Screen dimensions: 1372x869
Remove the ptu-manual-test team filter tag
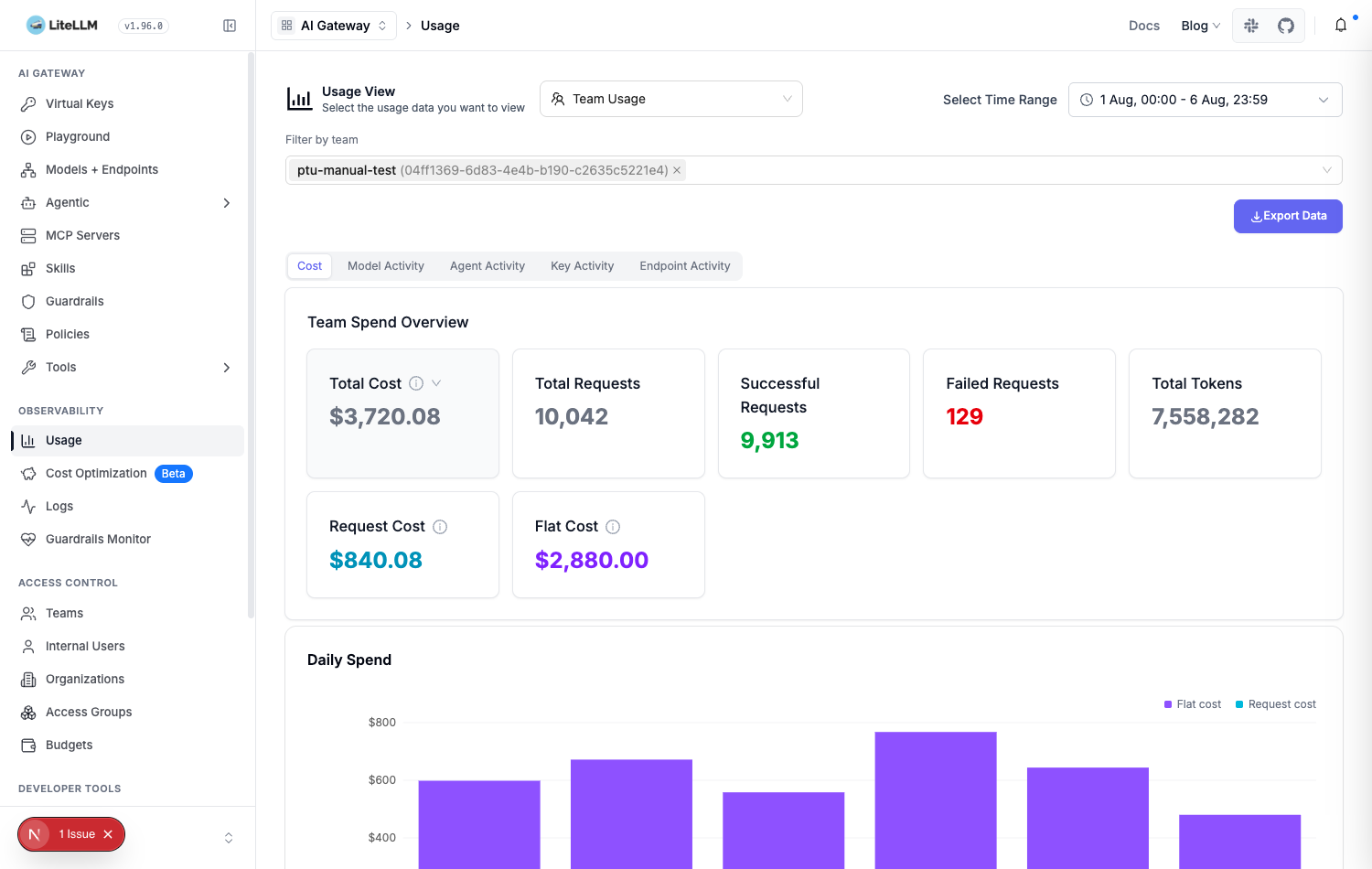pos(677,170)
